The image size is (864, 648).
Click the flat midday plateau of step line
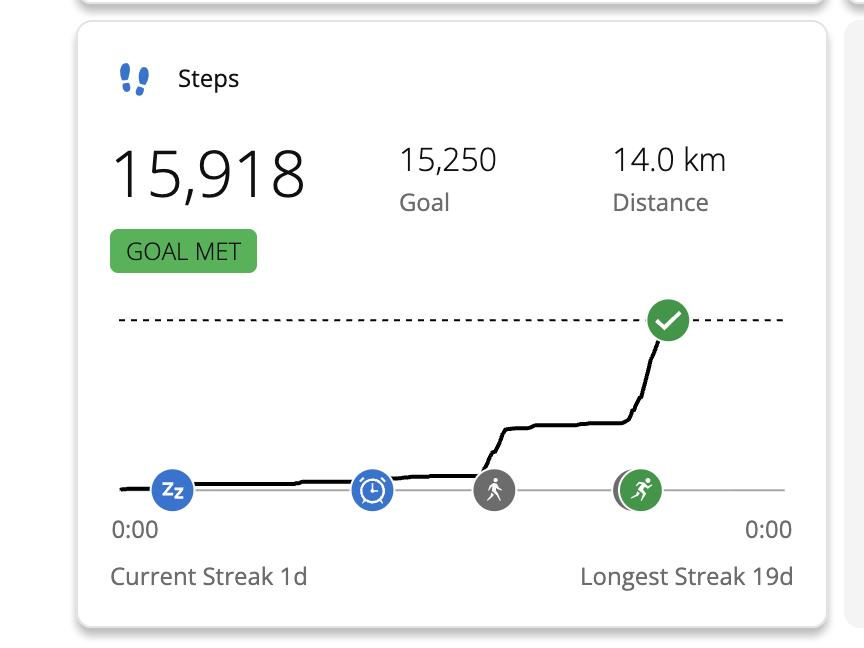coord(565,427)
